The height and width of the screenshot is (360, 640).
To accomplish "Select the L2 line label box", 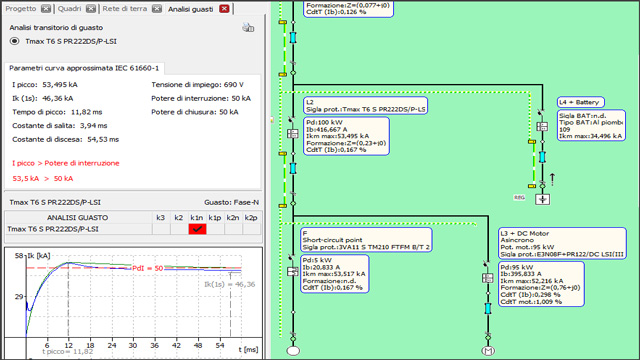I will point(365,106).
